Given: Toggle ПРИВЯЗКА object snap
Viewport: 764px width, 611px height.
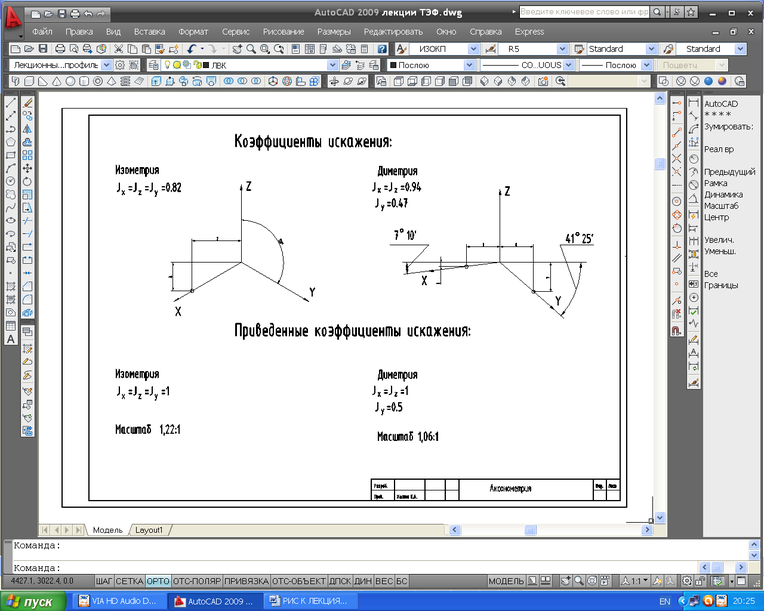Looking at the screenshot, I should [x=246, y=581].
